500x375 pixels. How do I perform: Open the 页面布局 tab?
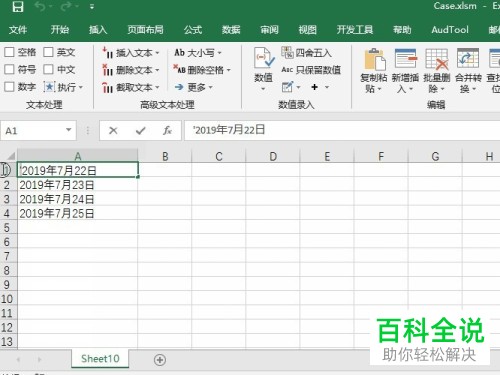[145, 30]
